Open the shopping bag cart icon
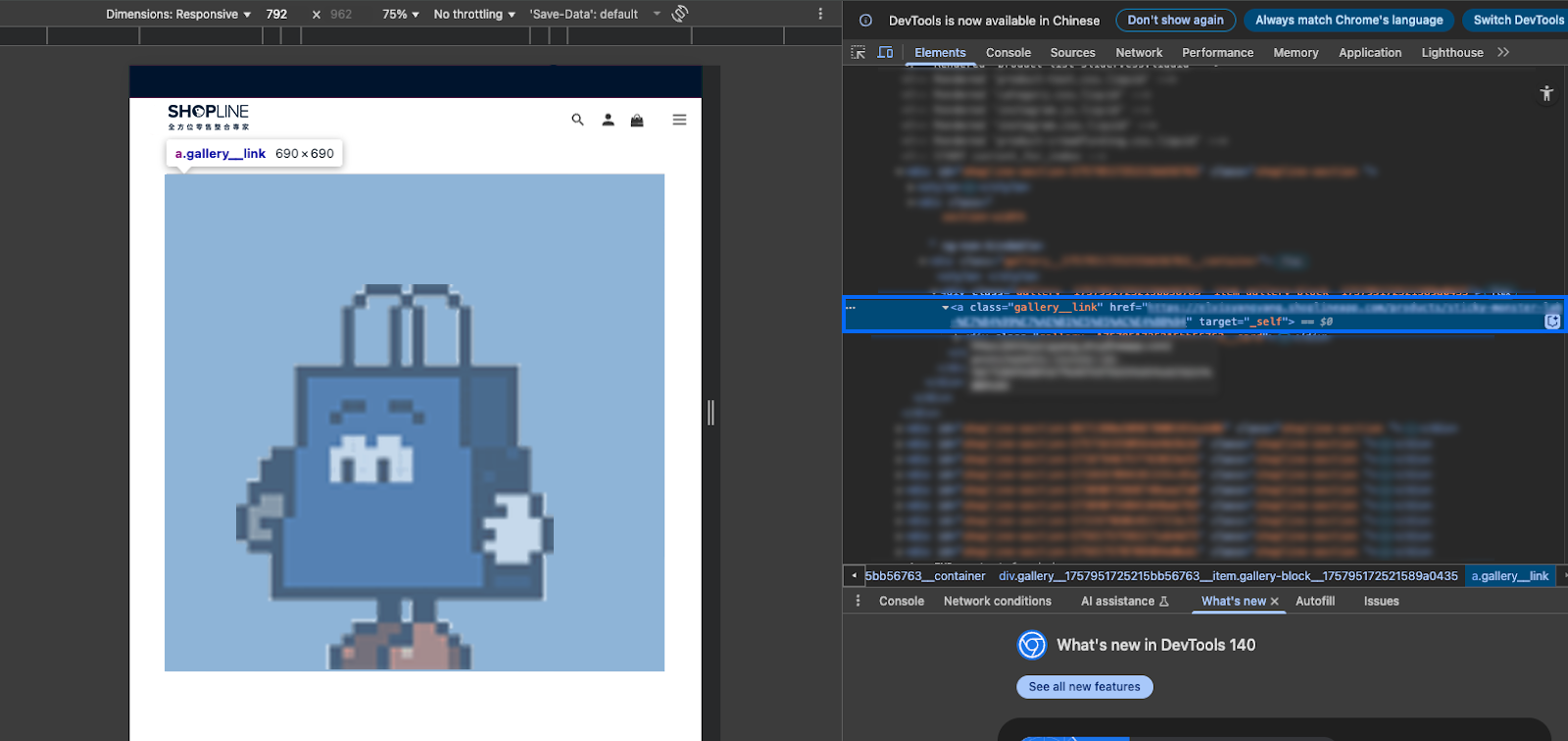This screenshot has height=741, width=1568. 637,120
